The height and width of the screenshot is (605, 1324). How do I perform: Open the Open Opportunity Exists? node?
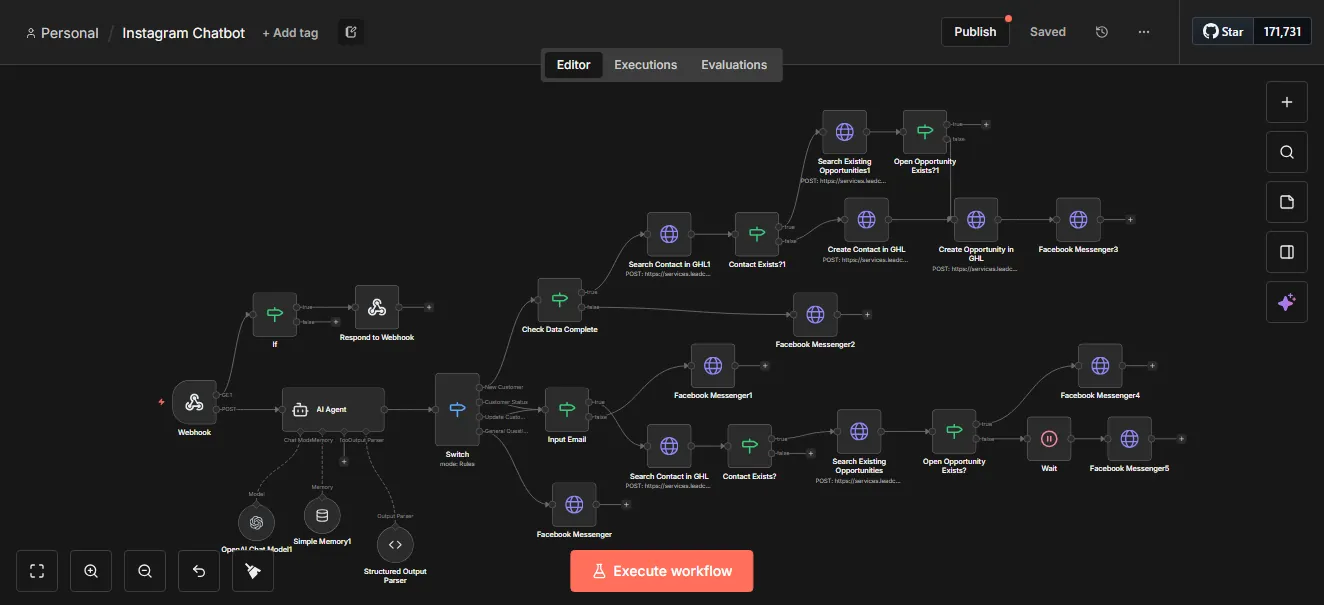tap(954, 432)
